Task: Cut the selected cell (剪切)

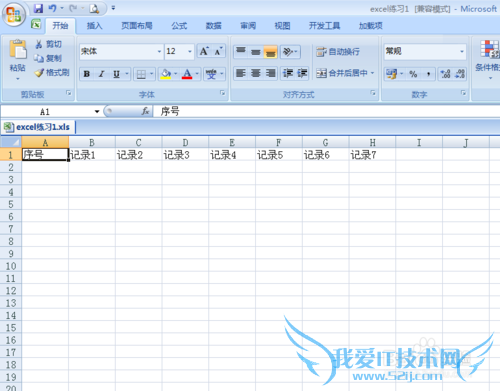Action: [x=49, y=44]
